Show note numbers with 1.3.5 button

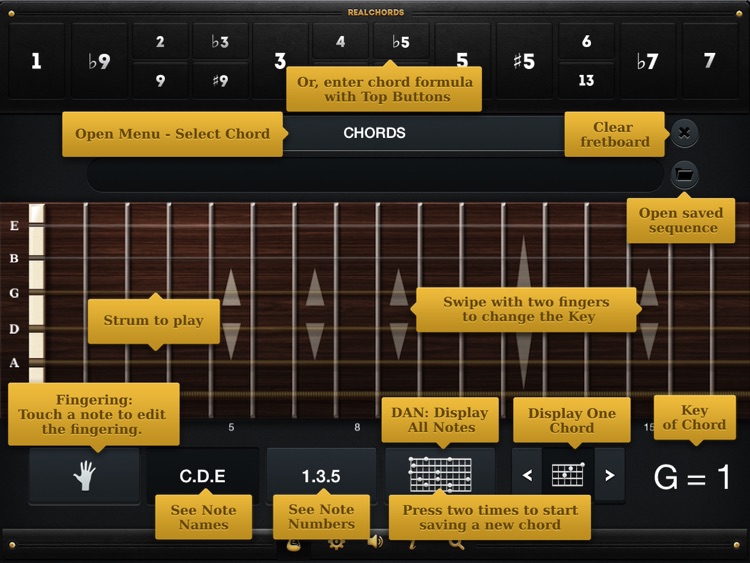[x=321, y=475]
